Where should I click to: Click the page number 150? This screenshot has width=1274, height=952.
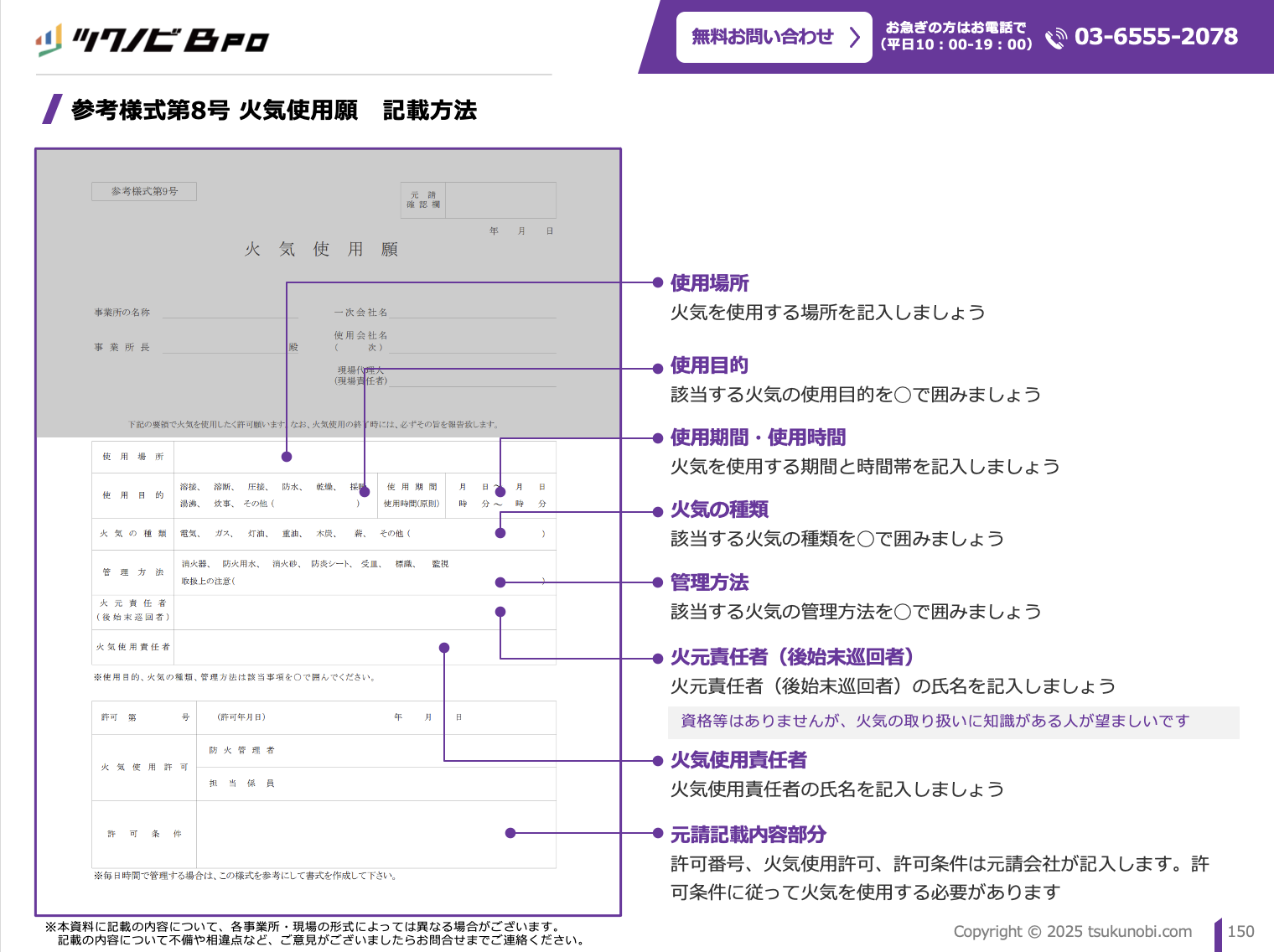[x=1240, y=931]
